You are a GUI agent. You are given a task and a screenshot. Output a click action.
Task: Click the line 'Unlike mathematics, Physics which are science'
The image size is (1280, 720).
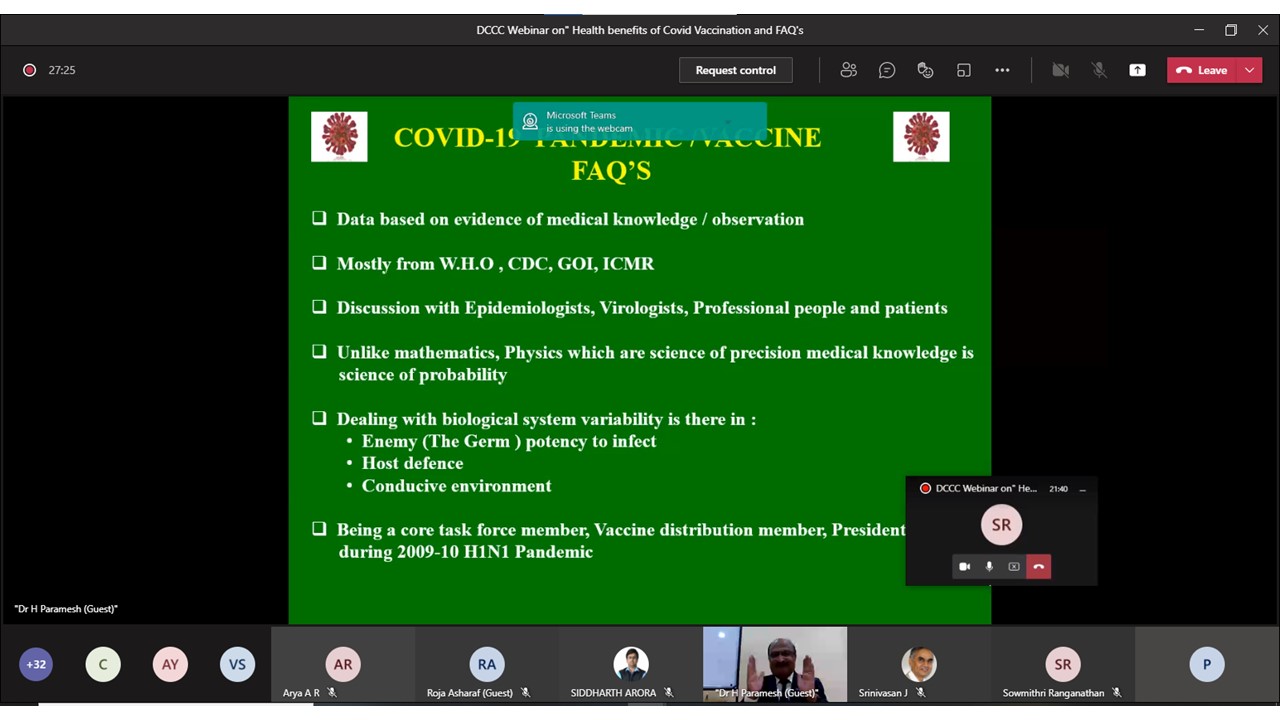tap(655, 352)
